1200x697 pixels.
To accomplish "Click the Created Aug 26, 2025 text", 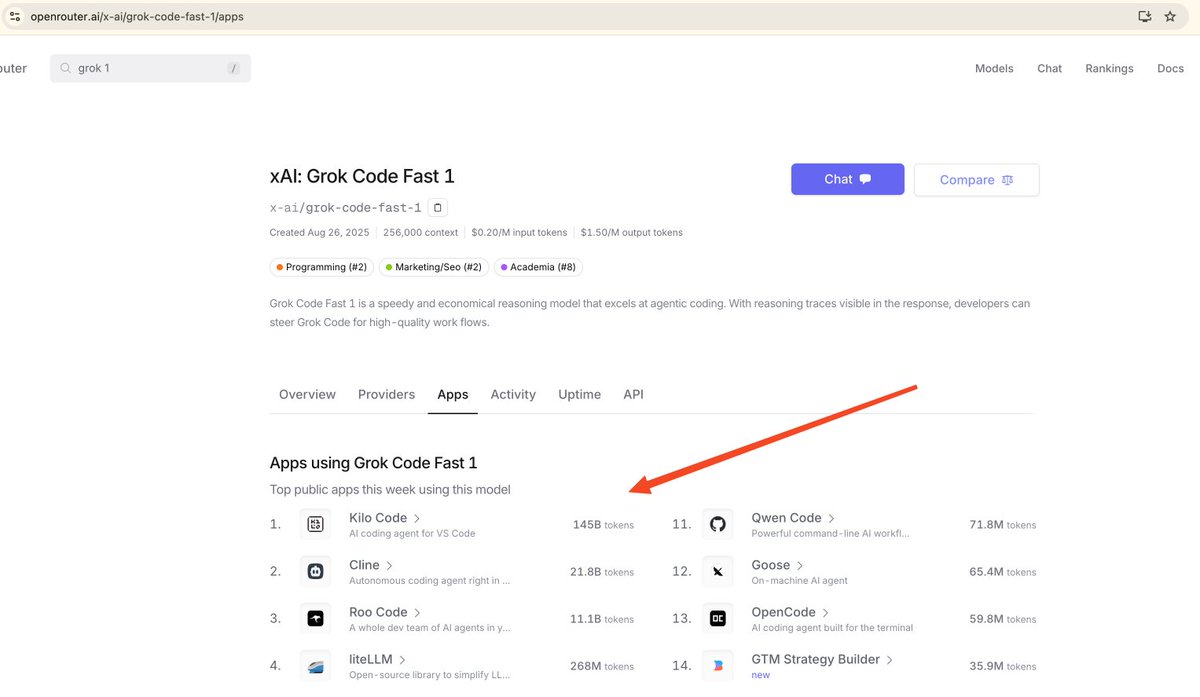I will tap(319, 233).
